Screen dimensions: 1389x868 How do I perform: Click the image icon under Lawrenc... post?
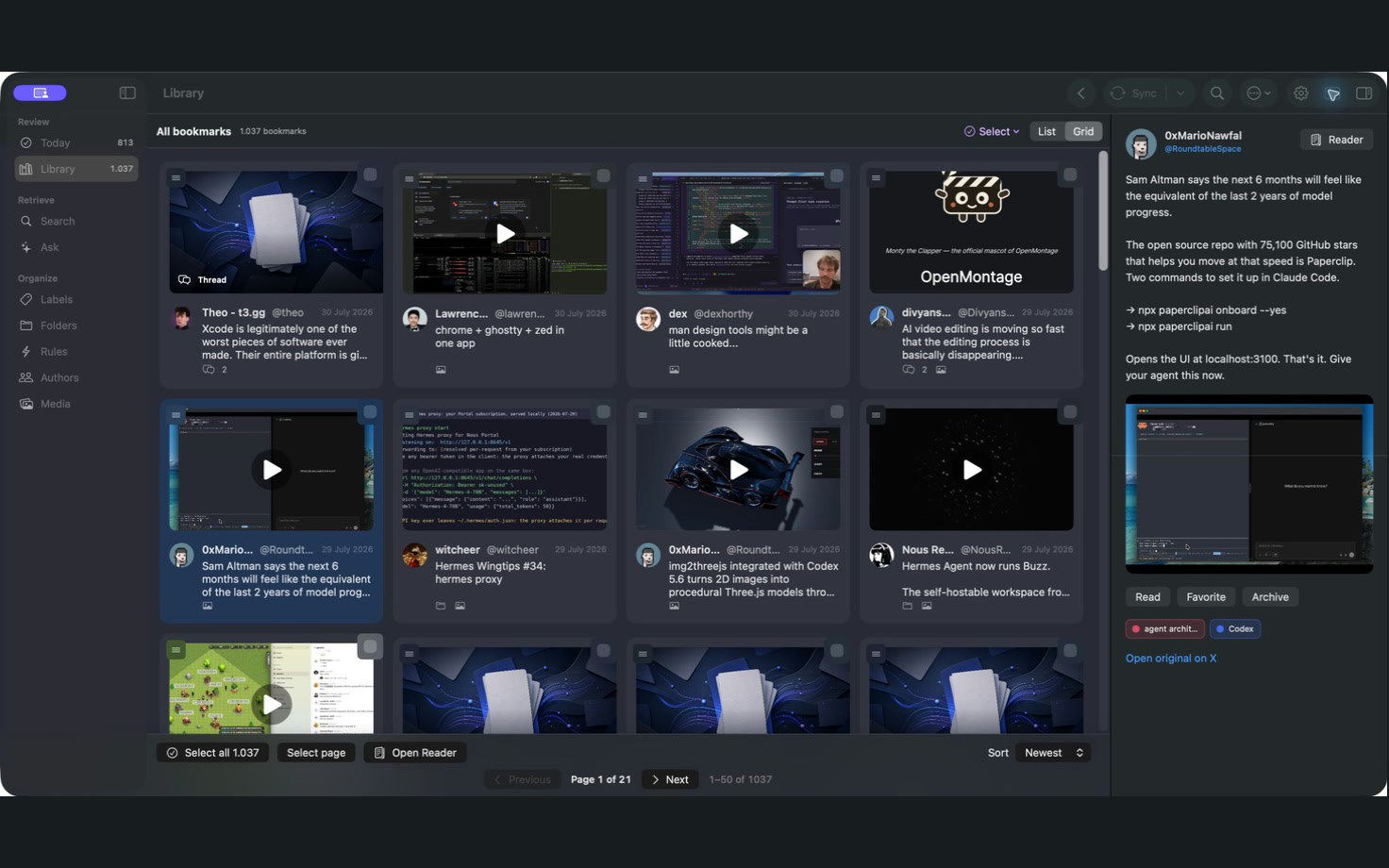coord(441,370)
